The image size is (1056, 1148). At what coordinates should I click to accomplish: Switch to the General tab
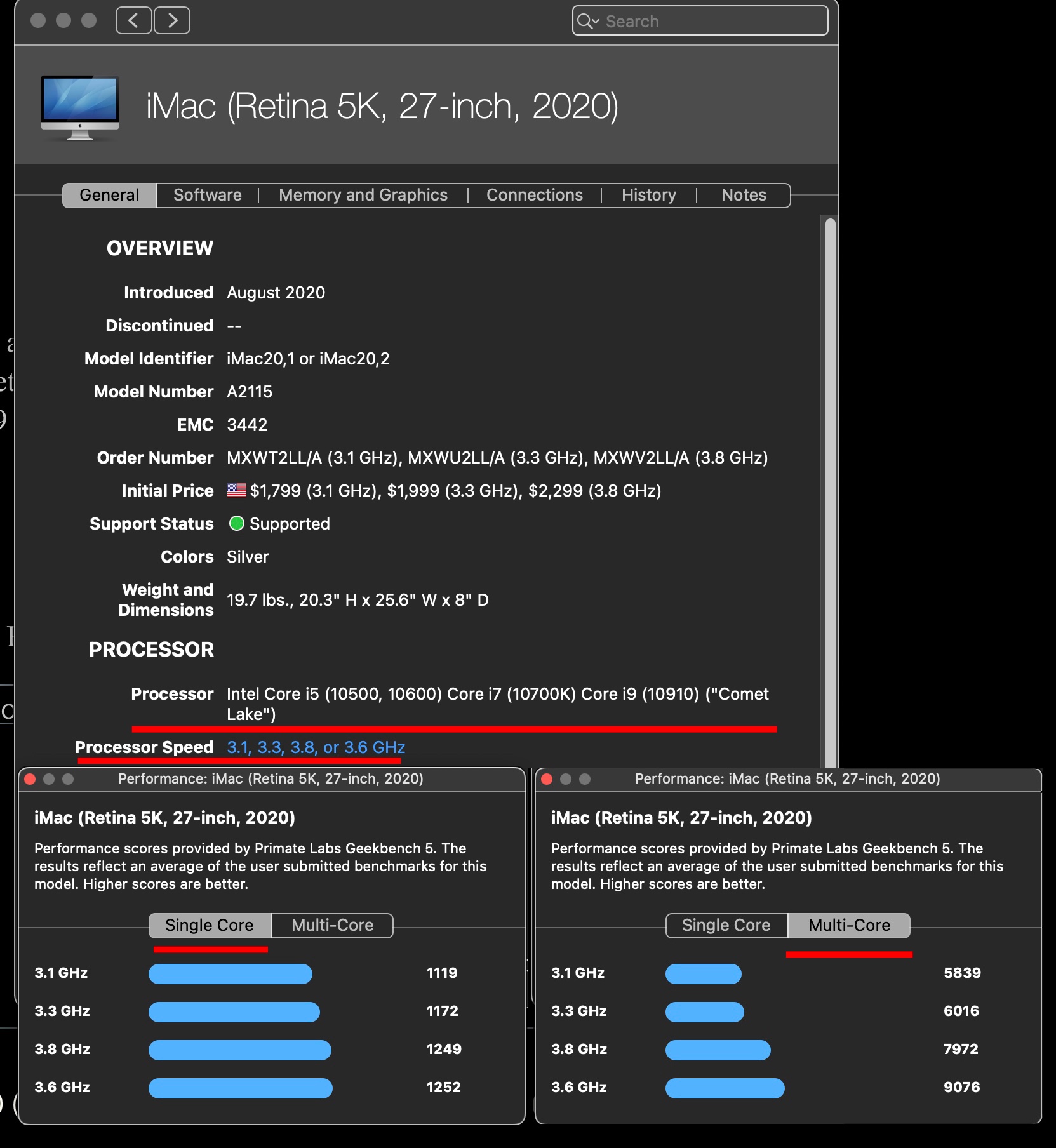coord(109,195)
